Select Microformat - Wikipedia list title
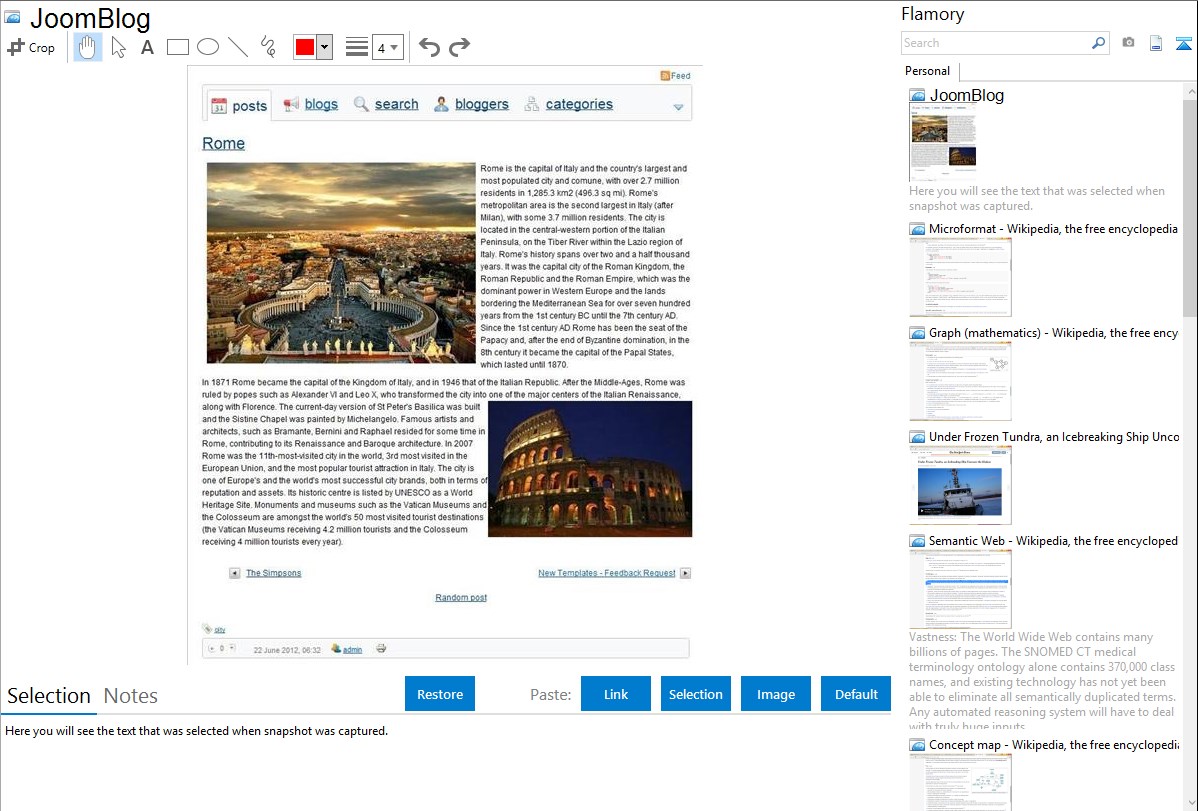Image resolution: width=1198 pixels, height=811 pixels. coord(1053,229)
